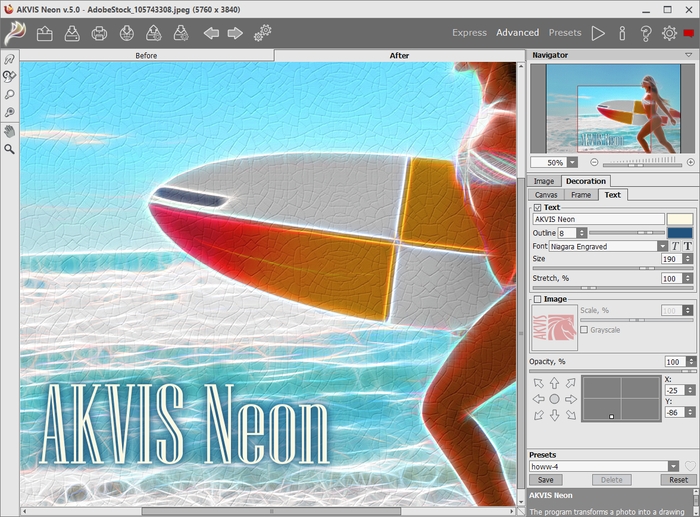The width and height of the screenshot is (700, 517).
Task: Select the Zoom magnifier tool
Action: (9, 149)
